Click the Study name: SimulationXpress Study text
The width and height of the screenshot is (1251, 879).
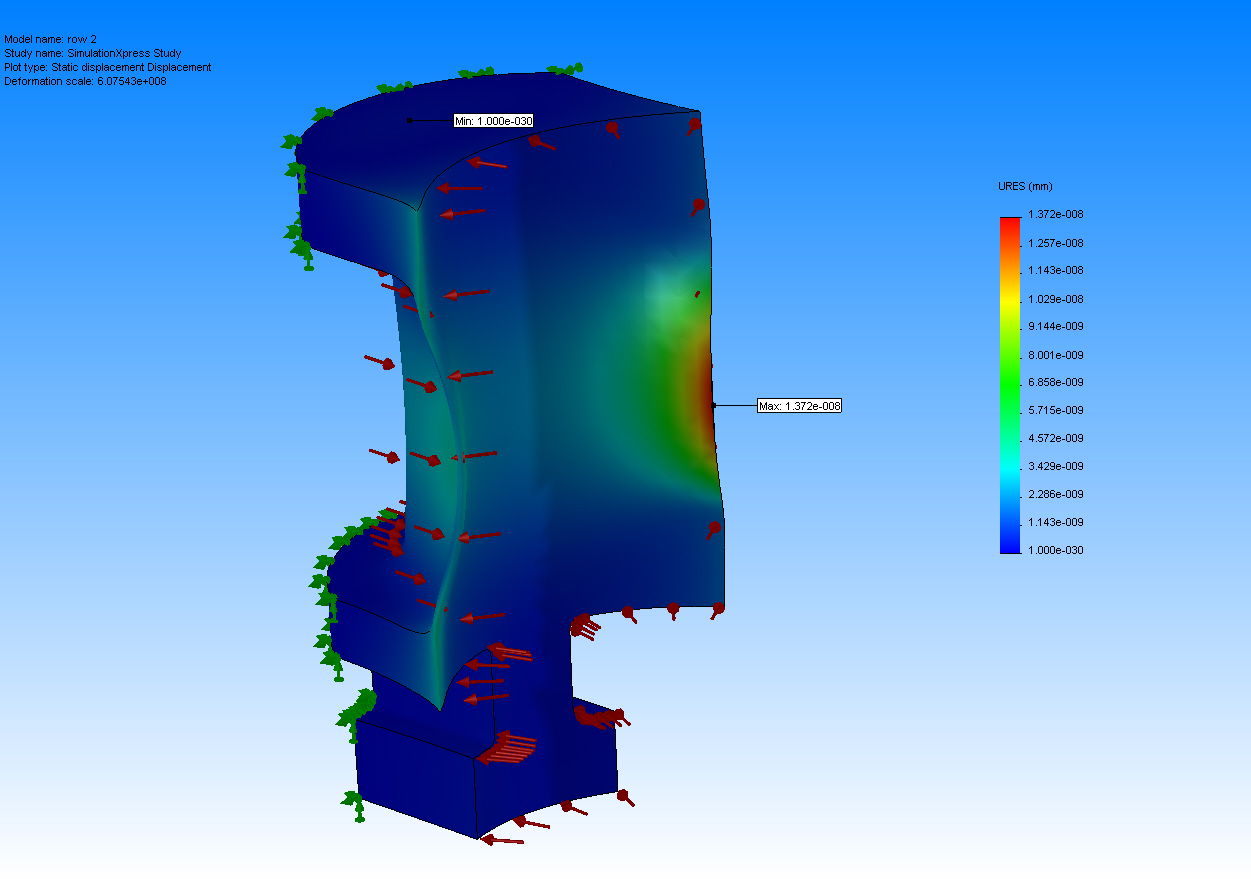(x=92, y=53)
